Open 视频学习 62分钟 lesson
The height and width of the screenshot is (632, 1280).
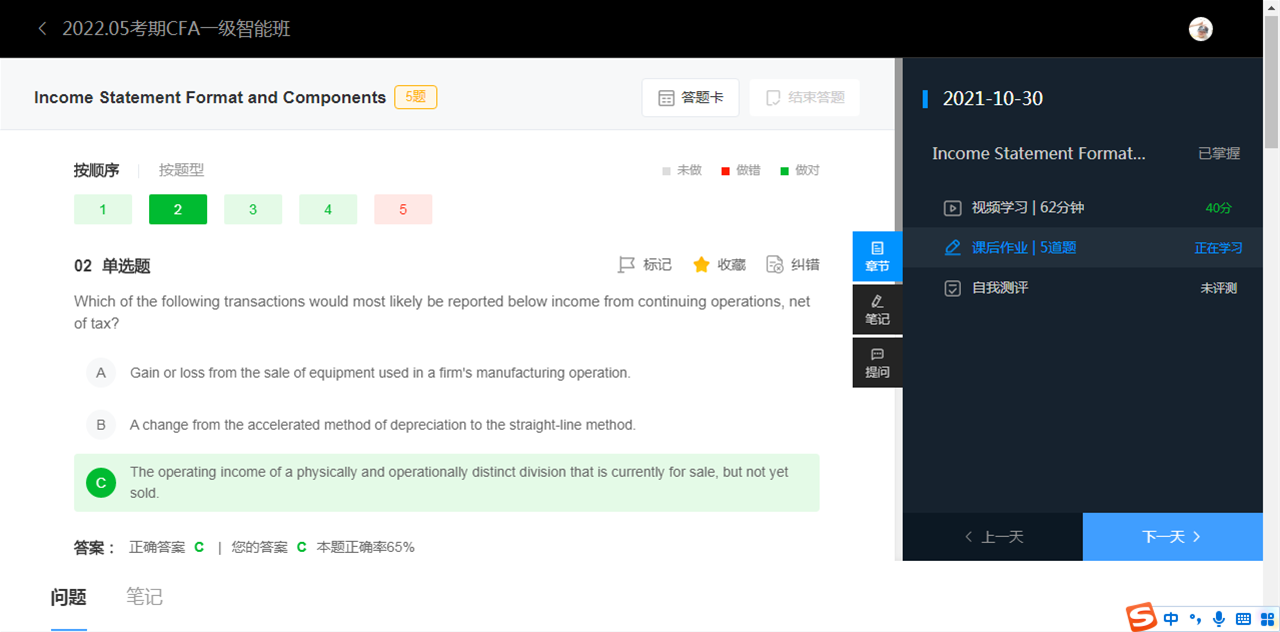click(1083, 208)
